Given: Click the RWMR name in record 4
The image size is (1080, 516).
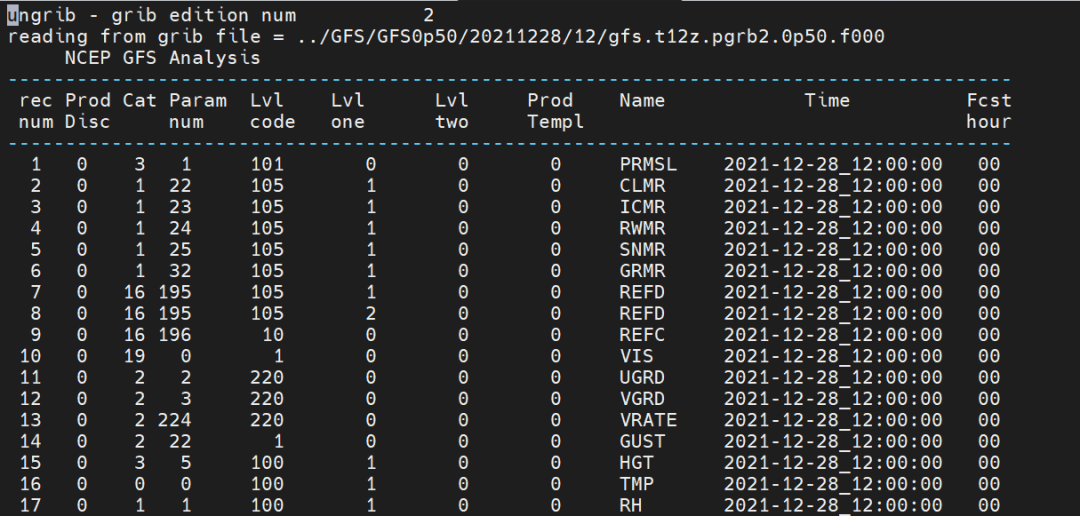Looking at the screenshot, I should [642, 227].
